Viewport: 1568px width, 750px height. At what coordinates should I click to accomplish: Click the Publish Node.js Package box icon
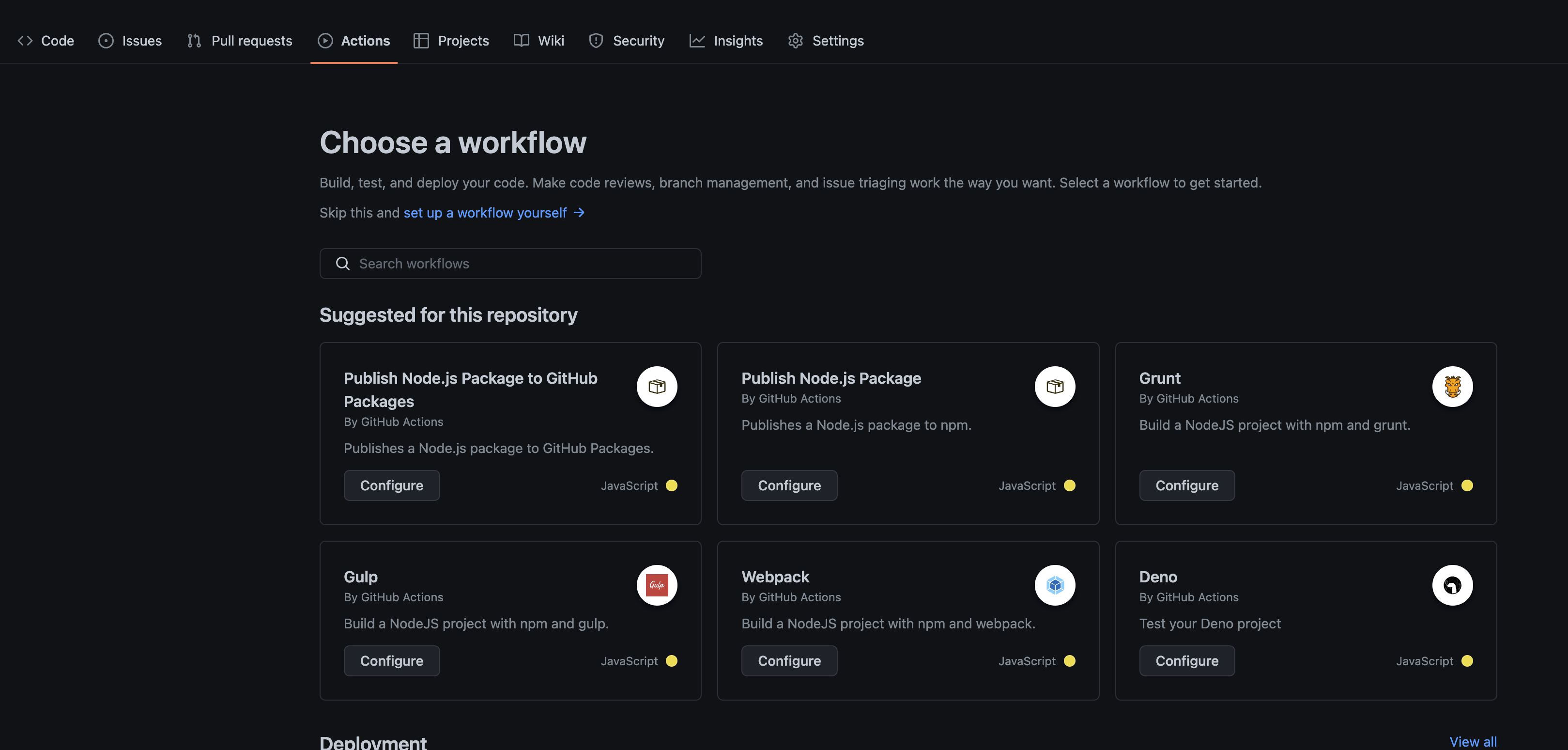pyautogui.click(x=1055, y=387)
